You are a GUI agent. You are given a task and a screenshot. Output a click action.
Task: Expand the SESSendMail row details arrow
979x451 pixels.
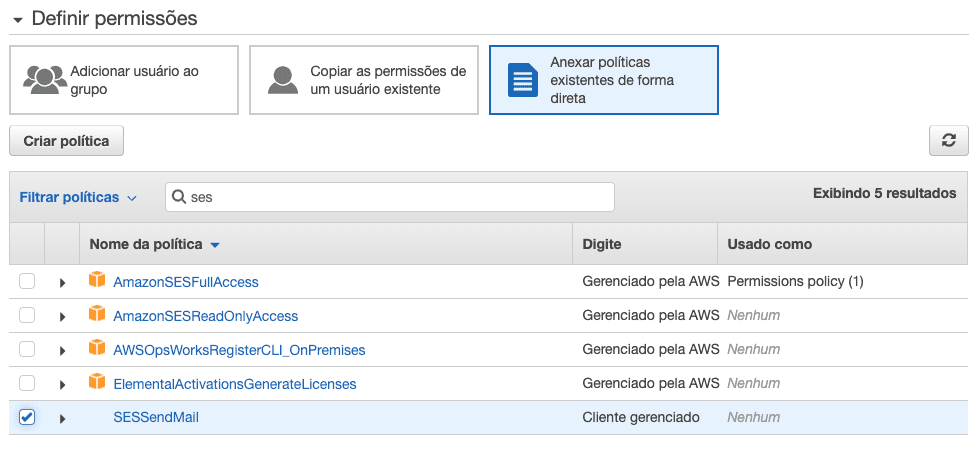pos(62,418)
